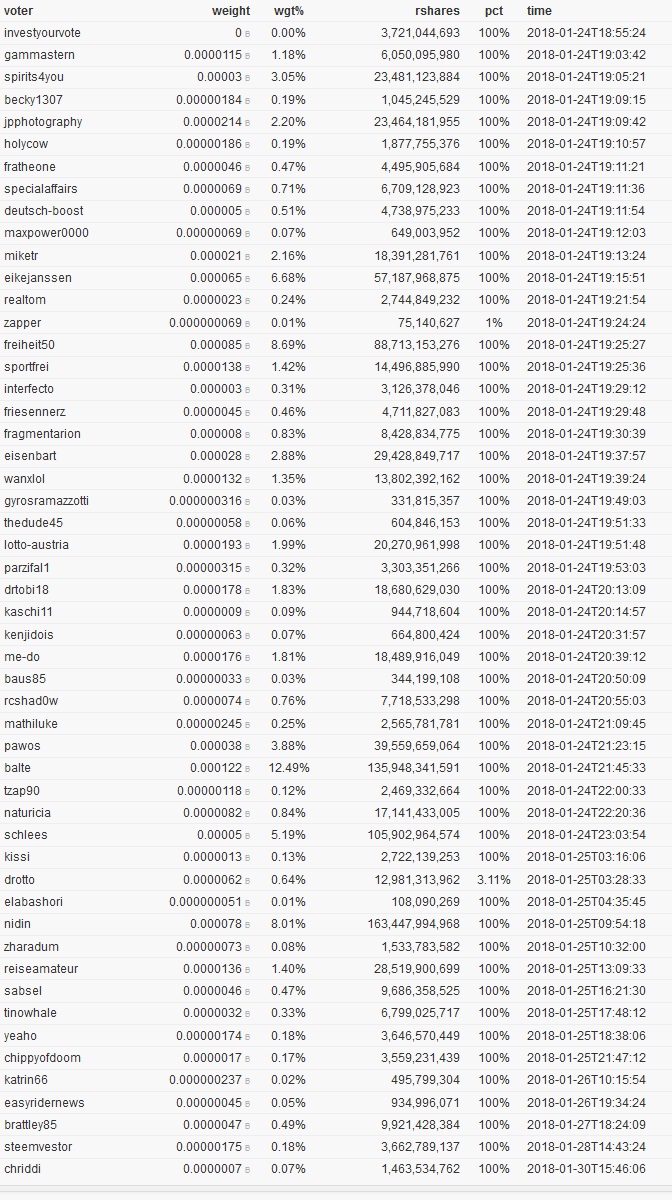672x1200 pixels.
Task: Click the nidin voter name
Action: pyautogui.click(x=17, y=924)
